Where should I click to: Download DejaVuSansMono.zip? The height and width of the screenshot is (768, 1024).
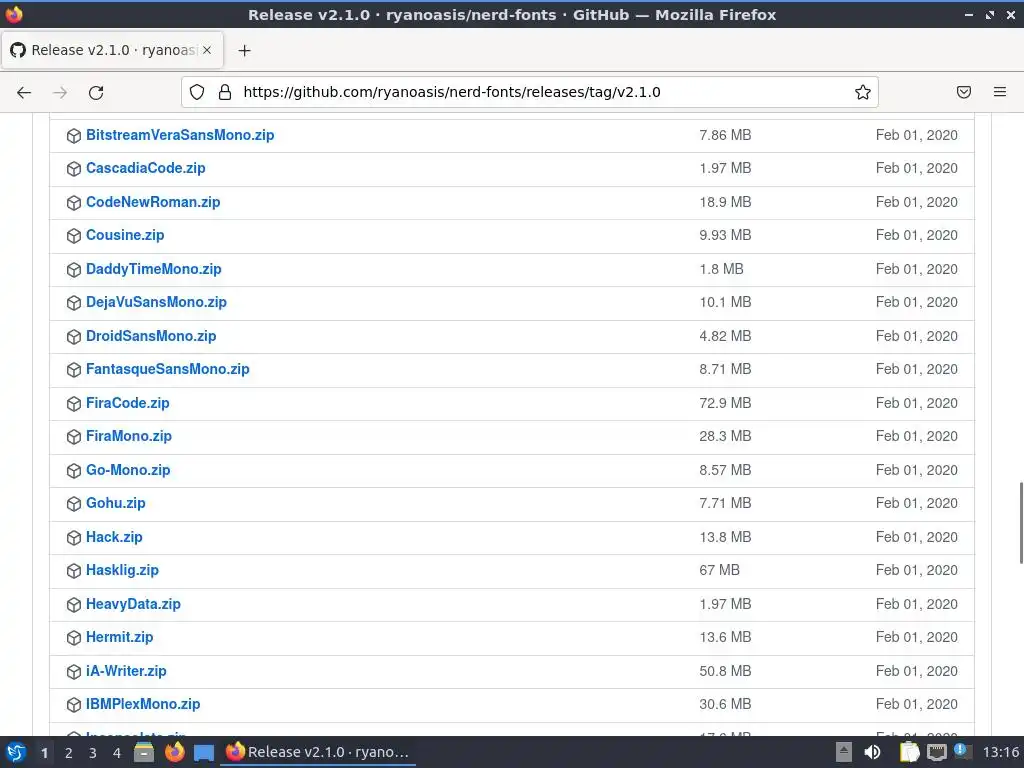point(156,302)
